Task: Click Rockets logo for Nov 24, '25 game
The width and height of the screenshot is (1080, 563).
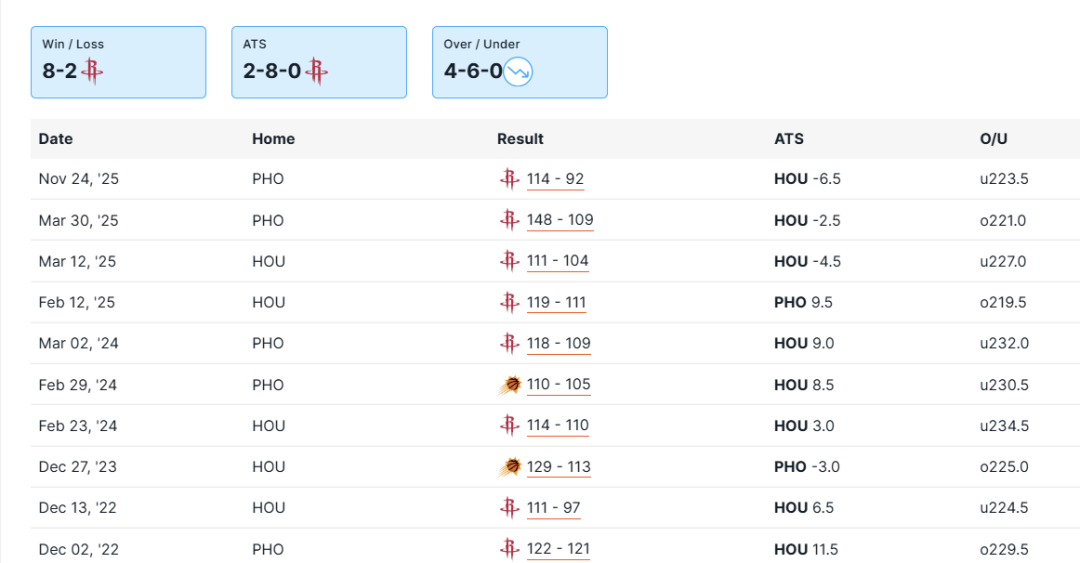Action: point(509,179)
